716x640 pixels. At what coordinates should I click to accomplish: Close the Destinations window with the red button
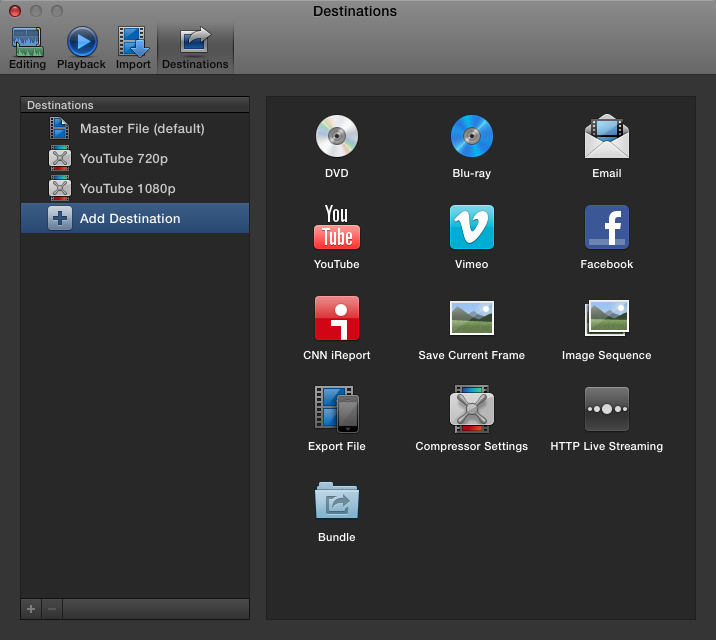click(x=15, y=10)
